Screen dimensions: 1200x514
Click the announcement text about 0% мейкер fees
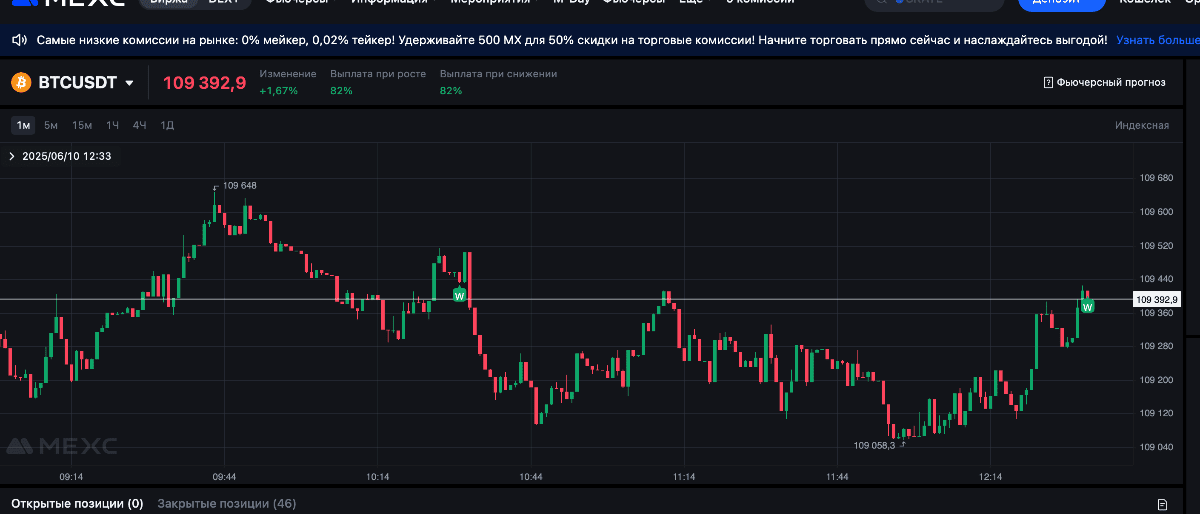[x=572, y=41]
